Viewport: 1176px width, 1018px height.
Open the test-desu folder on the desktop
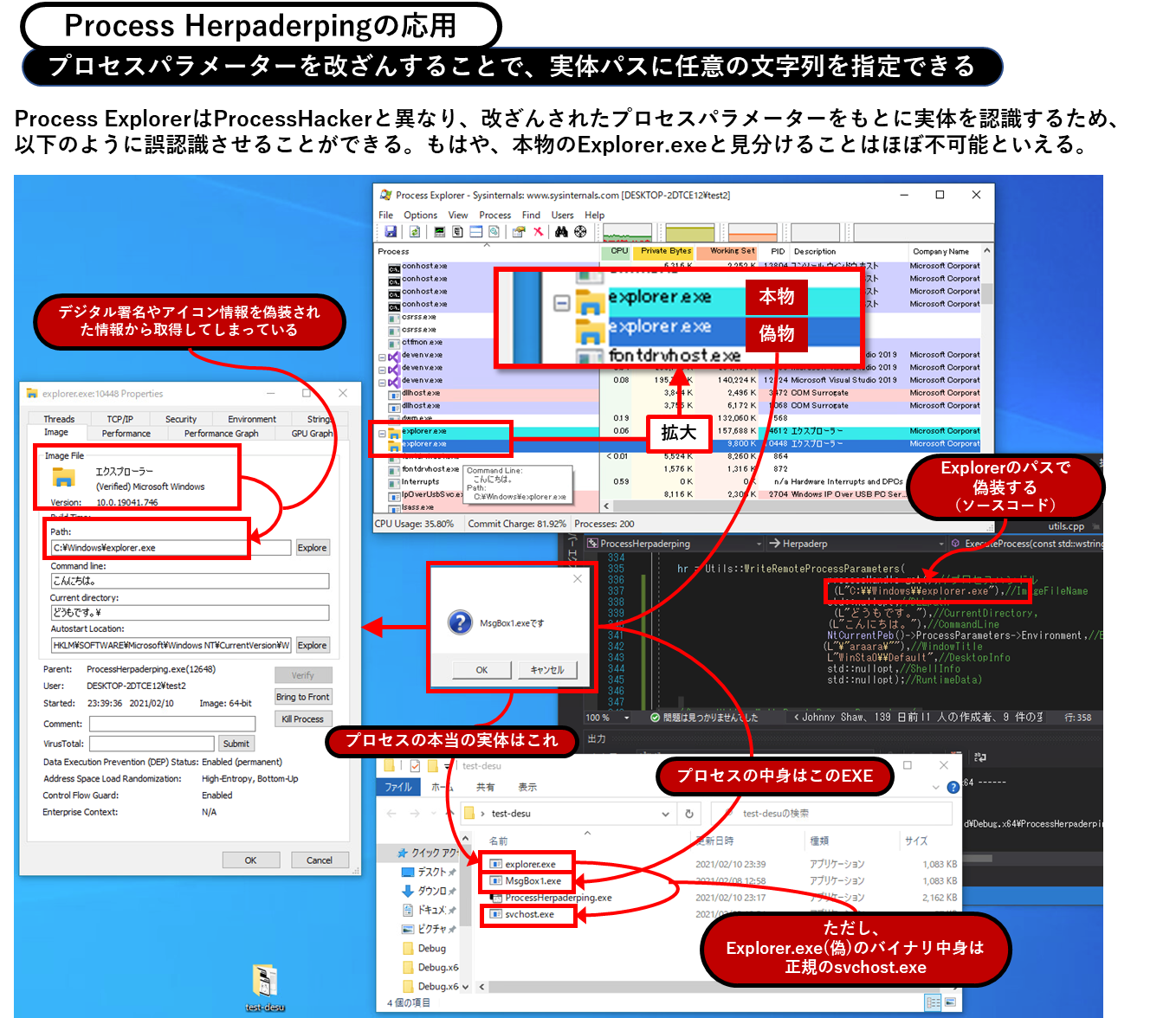coord(265,984)
